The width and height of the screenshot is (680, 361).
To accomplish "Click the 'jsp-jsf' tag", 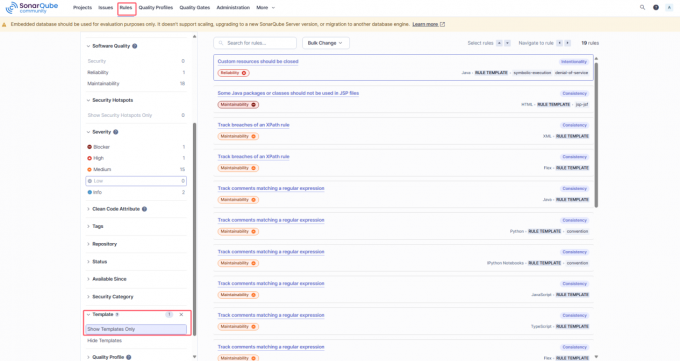I will pos(582,105).
